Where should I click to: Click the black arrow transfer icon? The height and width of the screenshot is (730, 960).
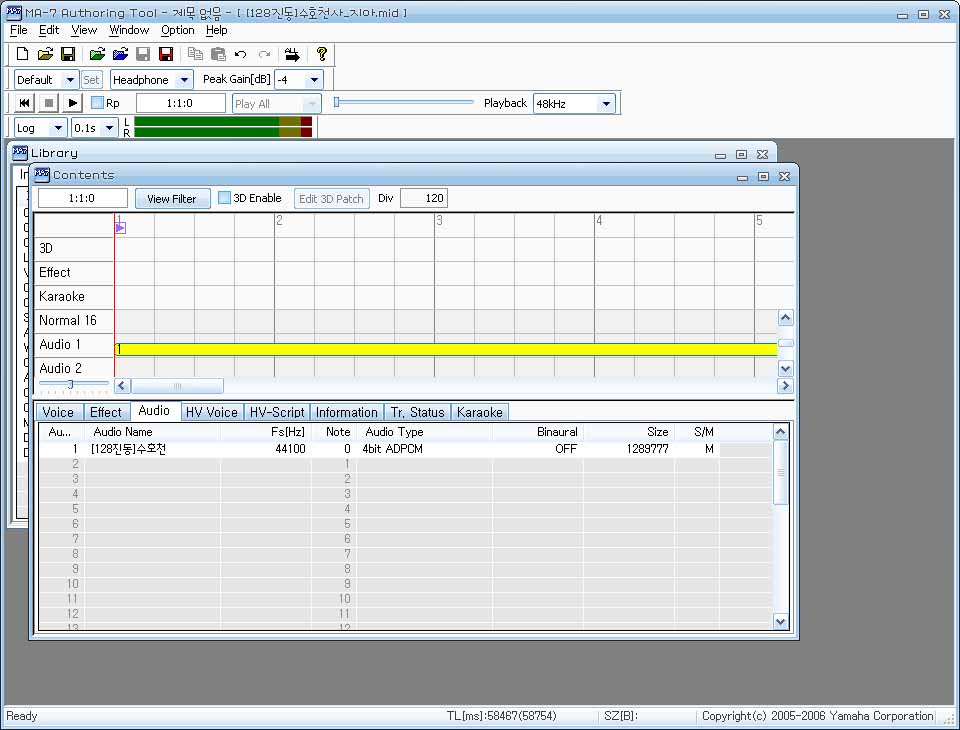[292, 55]
